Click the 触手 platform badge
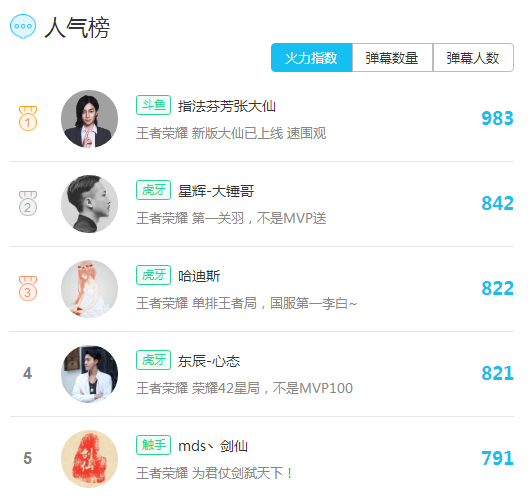Viewport: 531px width, 501px height. pos(153,445)
